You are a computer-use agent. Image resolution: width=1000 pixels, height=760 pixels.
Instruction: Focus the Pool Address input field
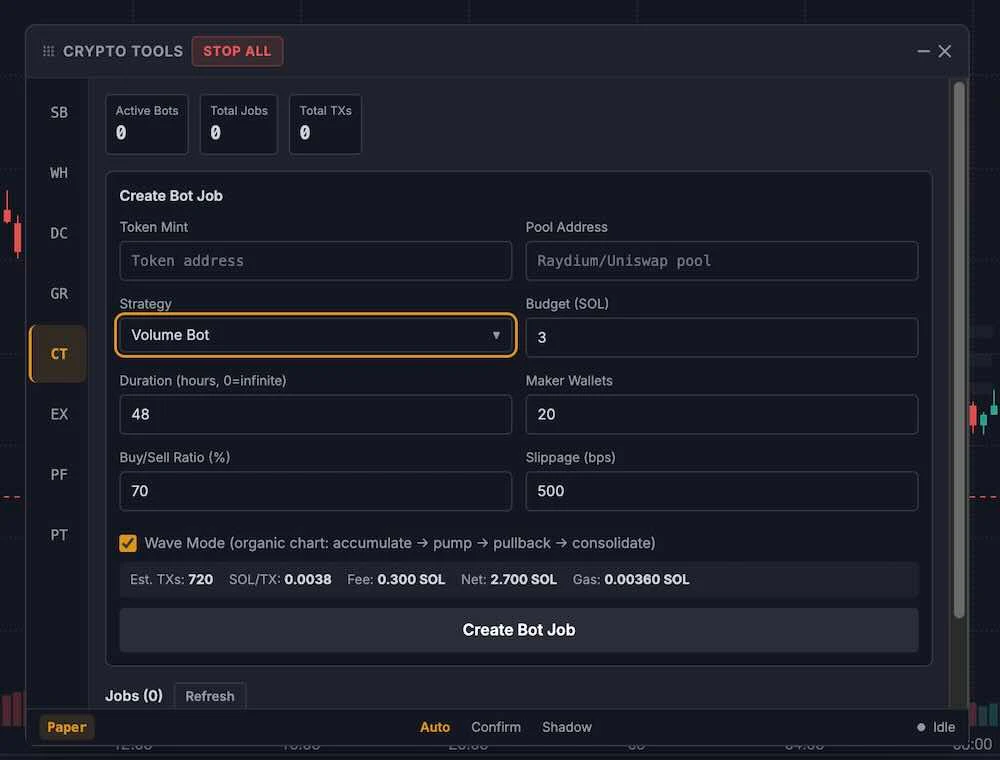click(x=722, y=261)
